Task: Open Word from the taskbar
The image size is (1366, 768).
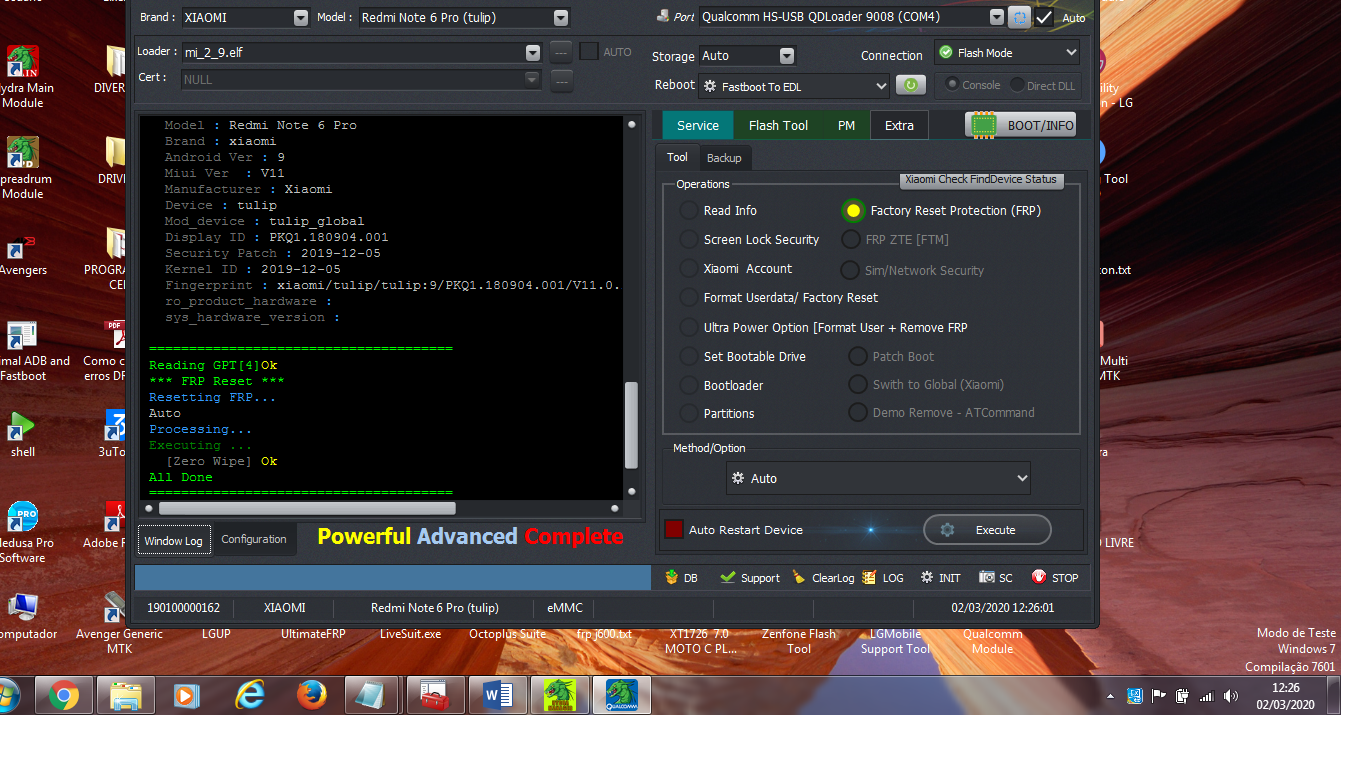Action: pos(498,695)
